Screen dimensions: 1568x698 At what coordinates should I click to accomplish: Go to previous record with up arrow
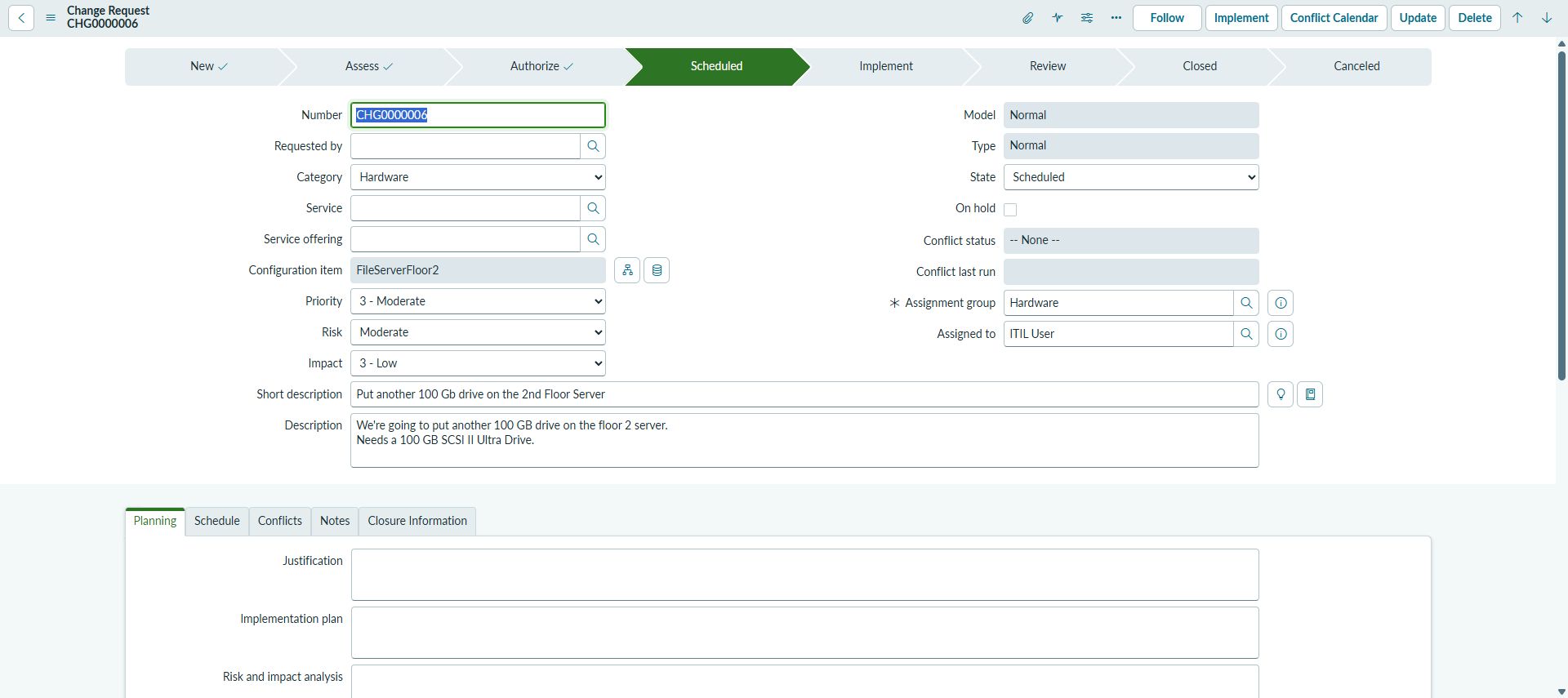click(1517, 18)
